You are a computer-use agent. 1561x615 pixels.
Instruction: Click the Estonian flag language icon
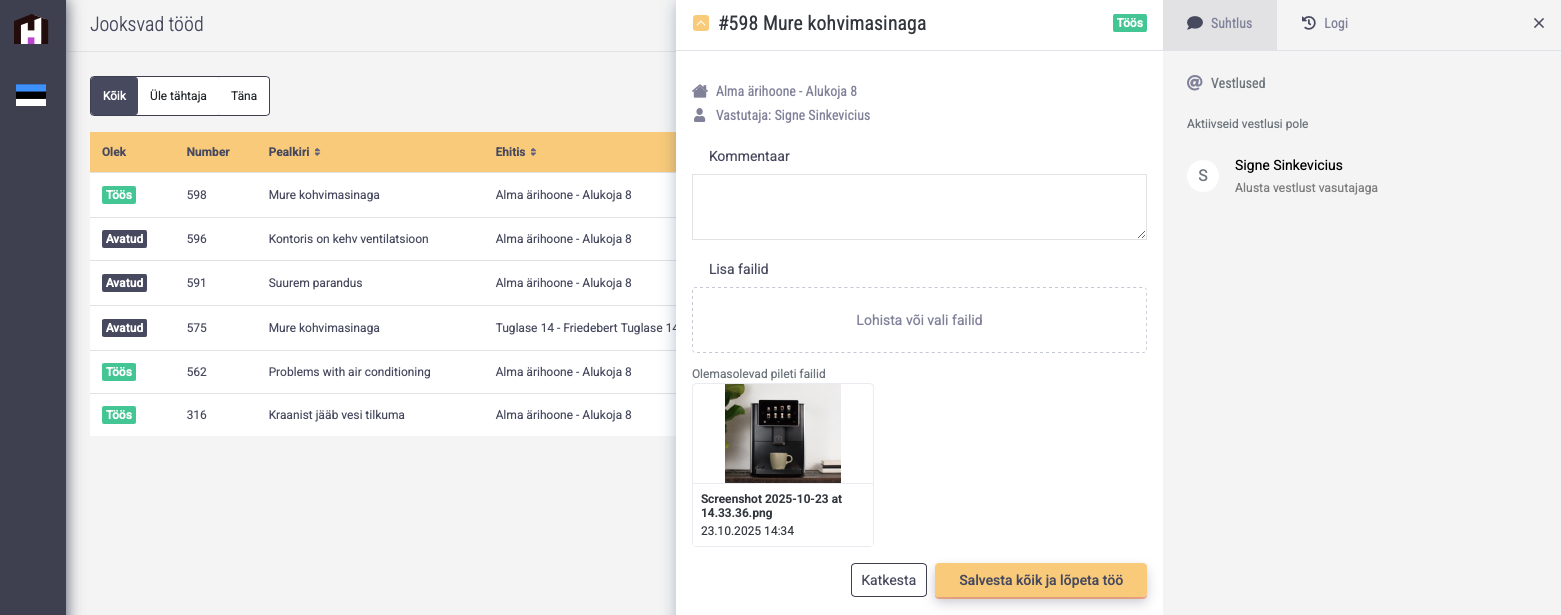click(31, 95)
